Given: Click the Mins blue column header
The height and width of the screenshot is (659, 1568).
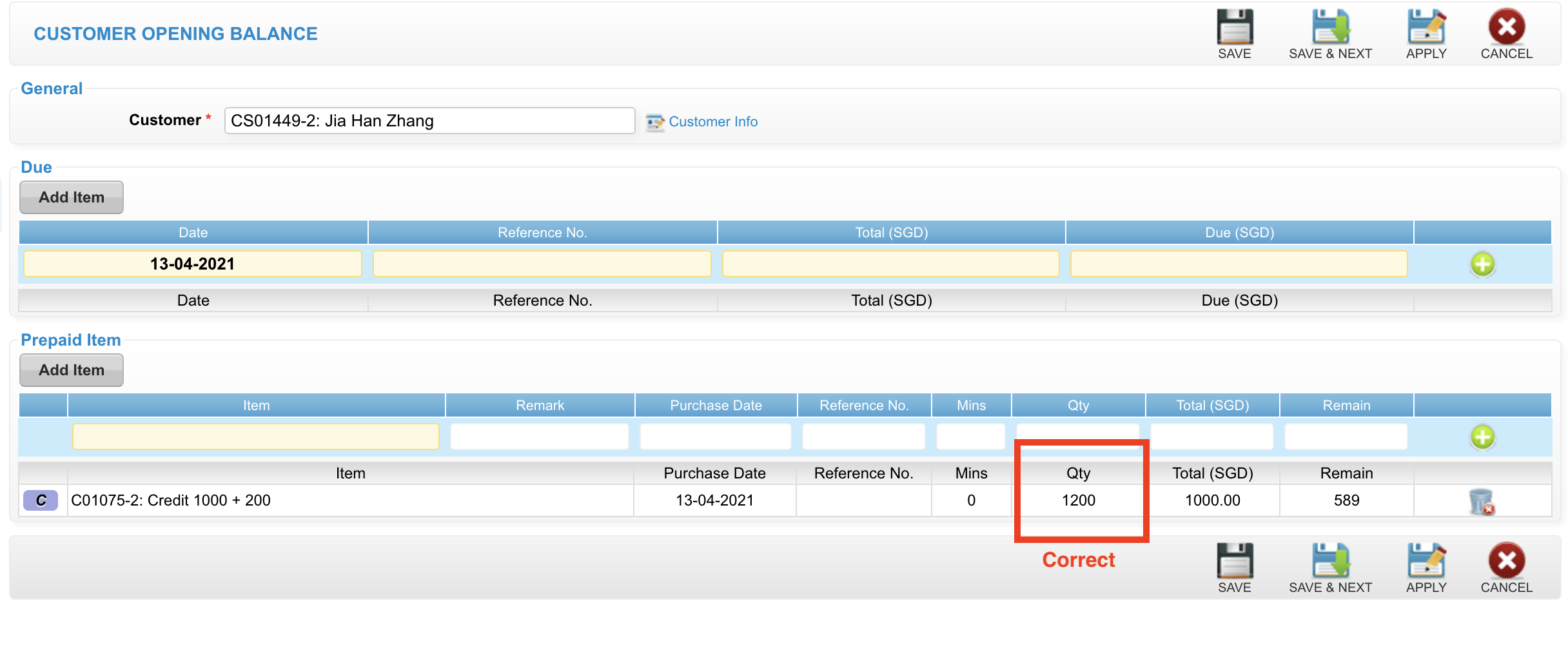Looking at the screenshot, I should click(971, 405).
